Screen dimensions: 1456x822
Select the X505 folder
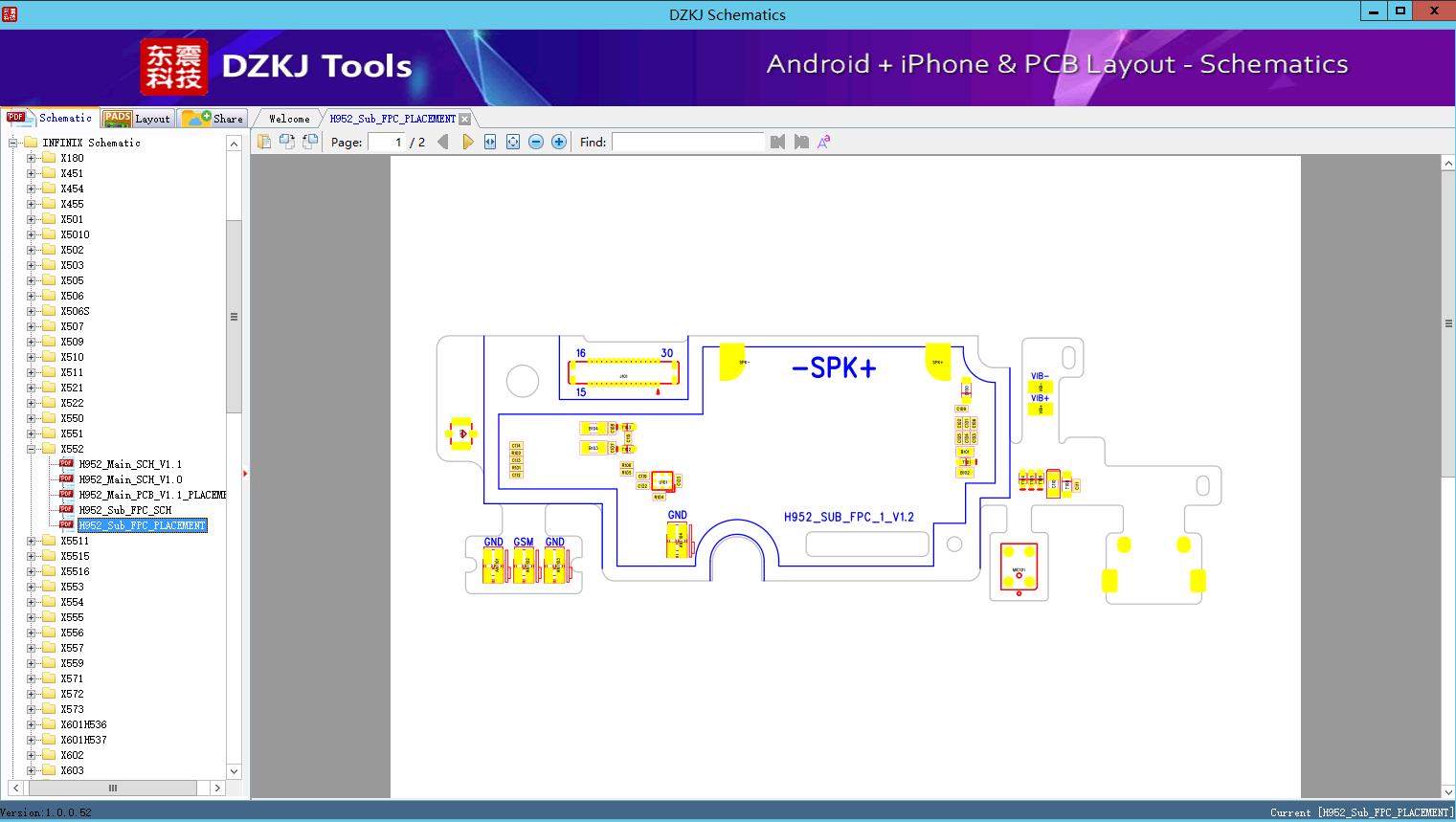pyautogui.click(x=72, y=280)
